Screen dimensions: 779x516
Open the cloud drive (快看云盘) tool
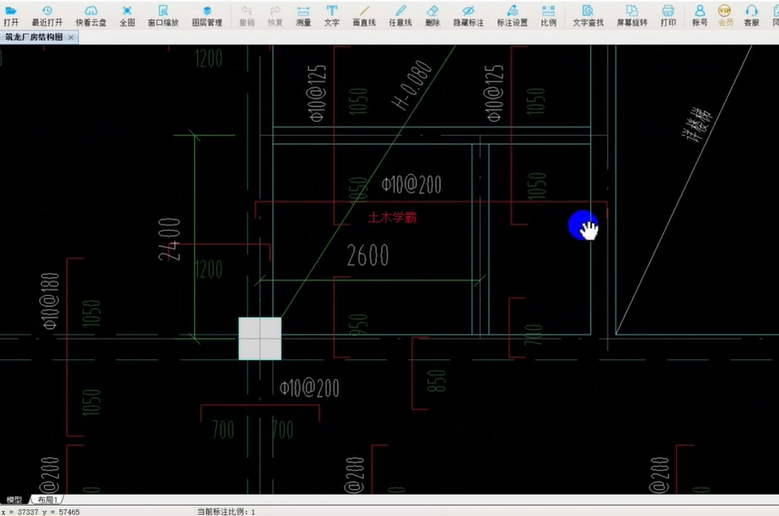tap(91, 14)
